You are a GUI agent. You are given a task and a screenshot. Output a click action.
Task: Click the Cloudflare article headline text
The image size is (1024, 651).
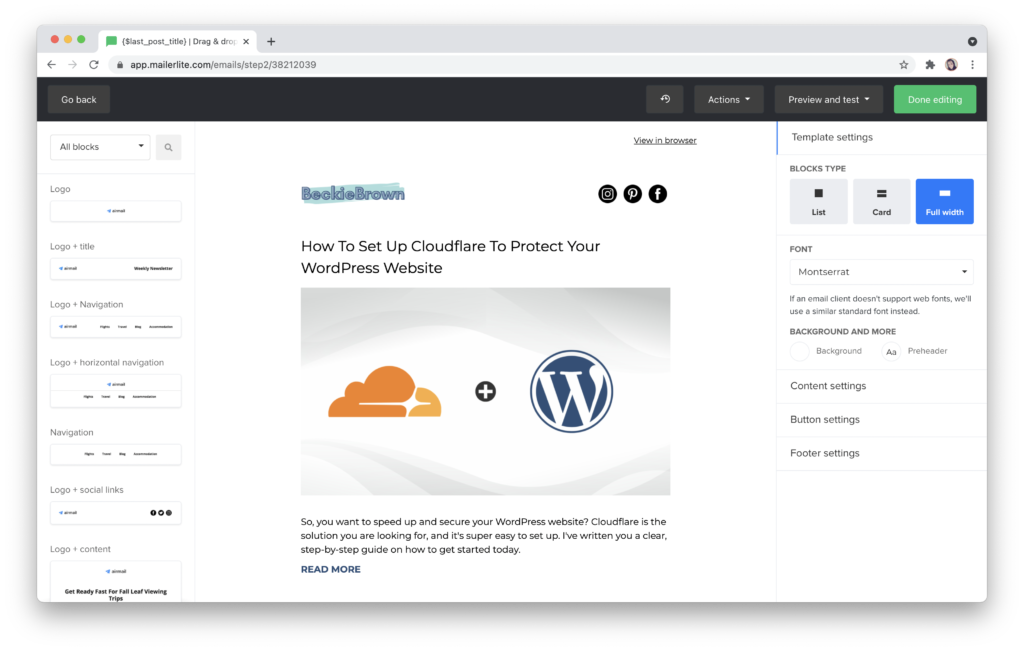(x=450, y=257)
